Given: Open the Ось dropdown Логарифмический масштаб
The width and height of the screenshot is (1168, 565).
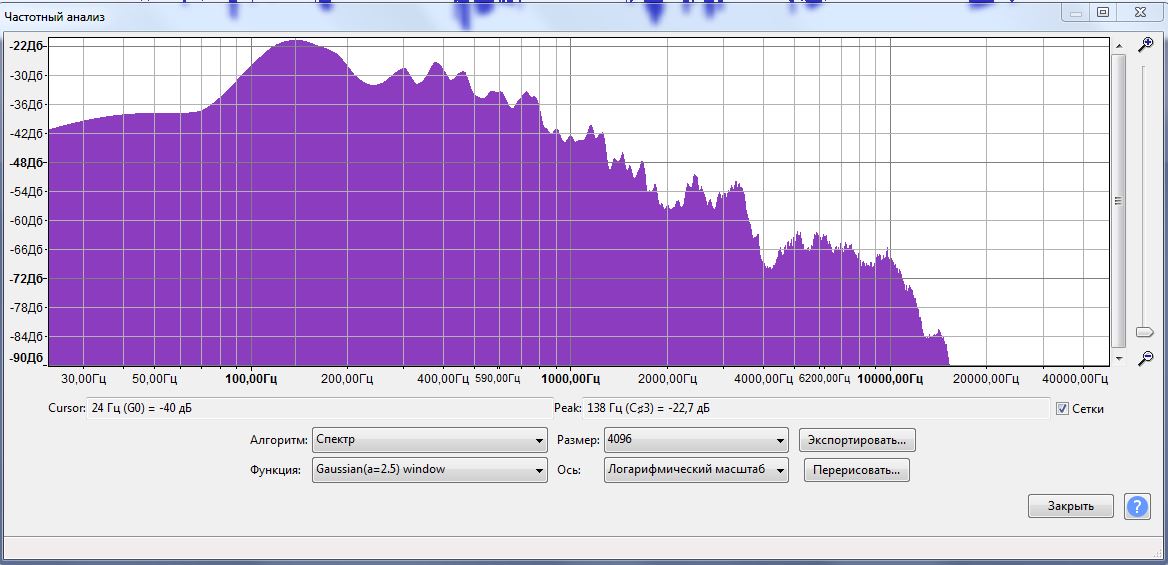Looking at the screenshot, I should (x=696, y=470).
